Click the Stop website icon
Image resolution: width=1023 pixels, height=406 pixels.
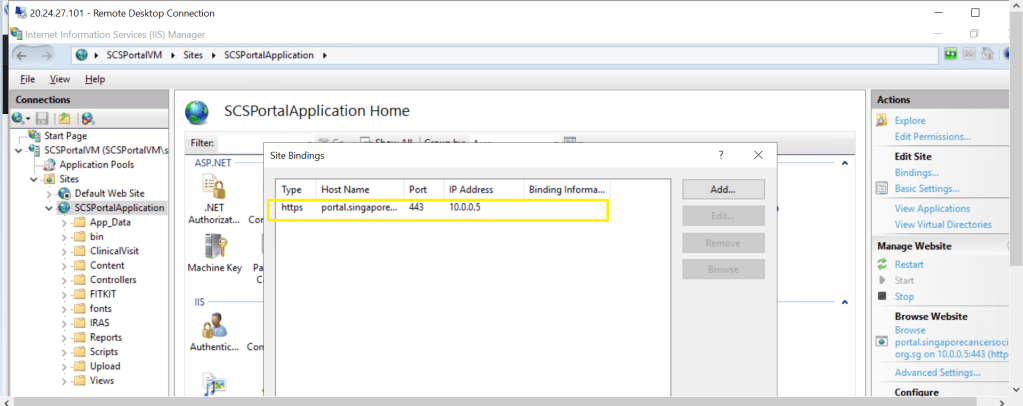[x=882, y=296]
